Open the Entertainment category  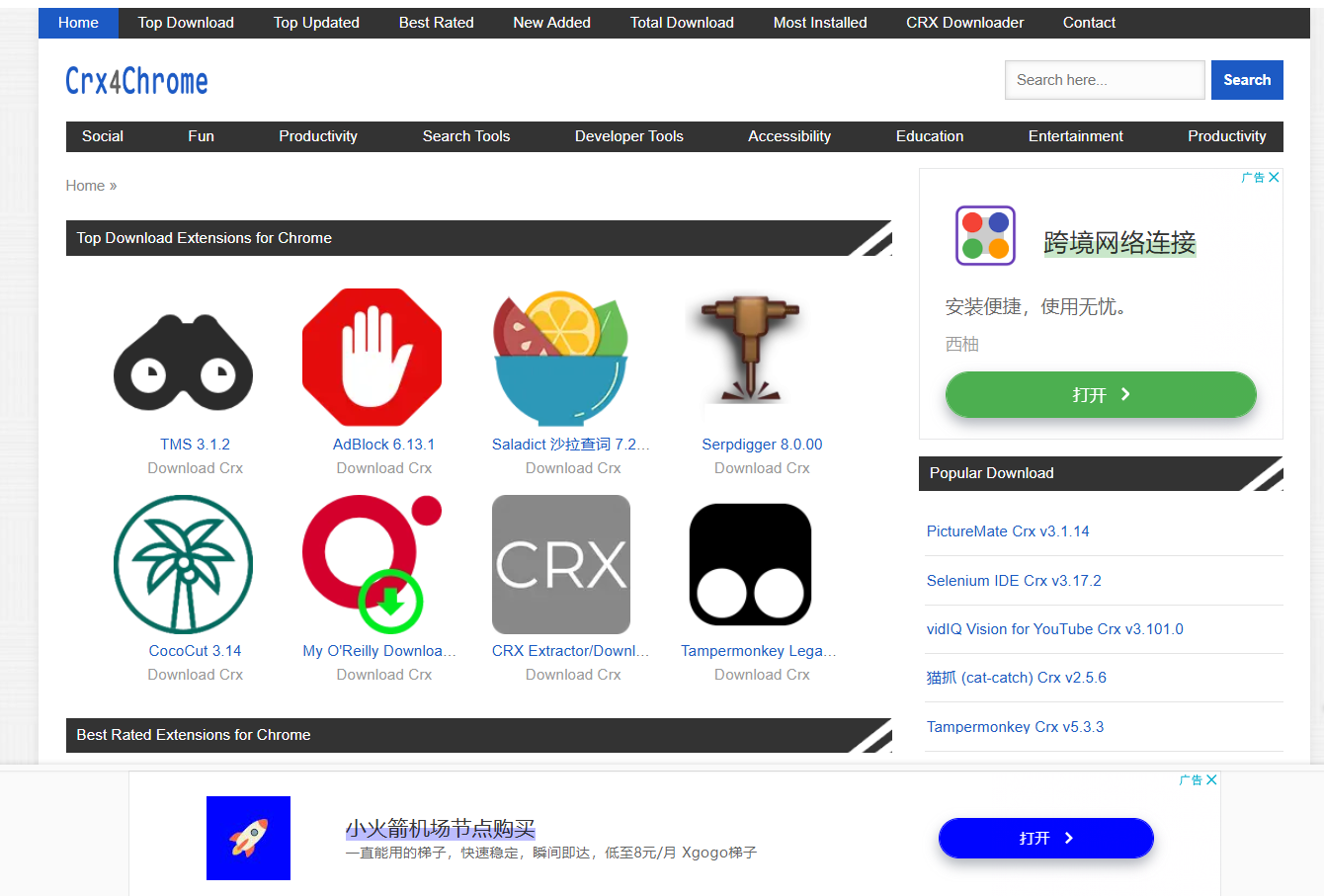(x=1075, y=136)
